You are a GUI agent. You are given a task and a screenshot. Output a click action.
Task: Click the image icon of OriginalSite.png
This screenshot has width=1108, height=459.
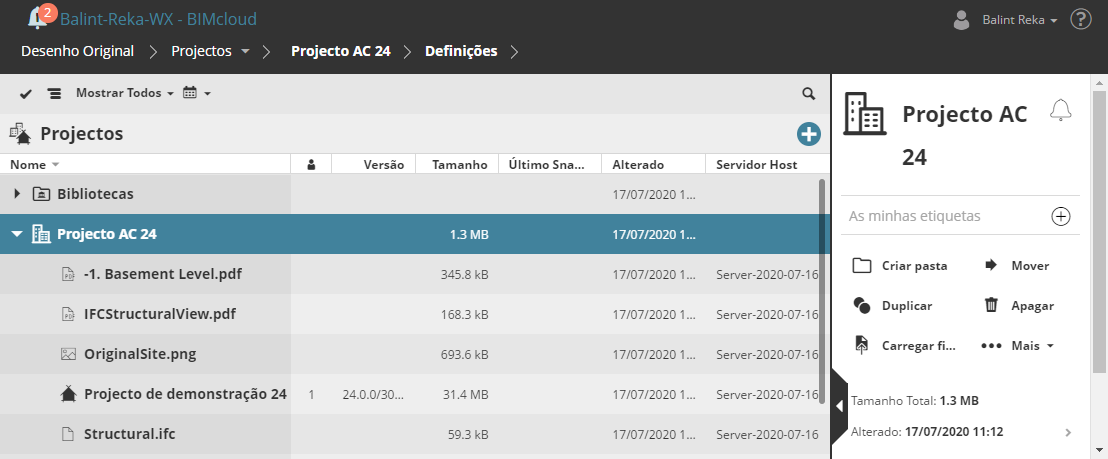click(x=69, y=354)
